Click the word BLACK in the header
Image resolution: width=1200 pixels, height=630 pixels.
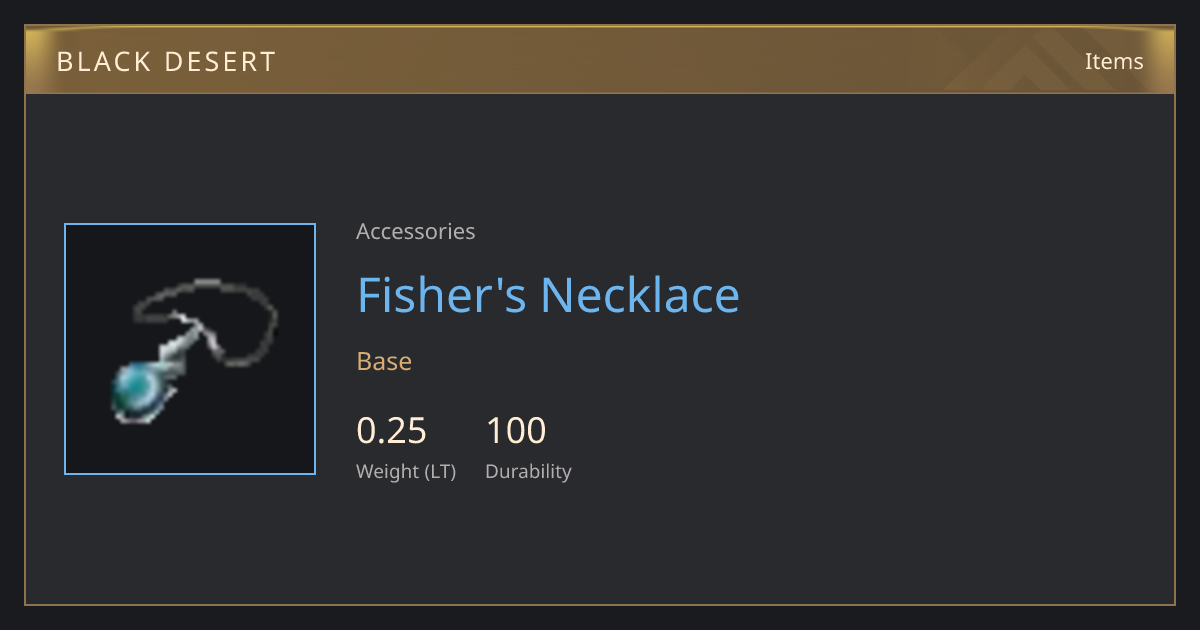pos(104,61)
